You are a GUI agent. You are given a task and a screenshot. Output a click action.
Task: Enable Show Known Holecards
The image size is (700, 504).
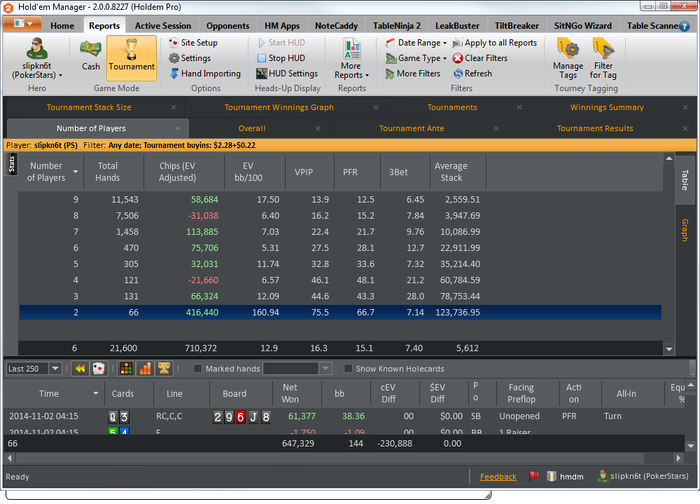348,369
